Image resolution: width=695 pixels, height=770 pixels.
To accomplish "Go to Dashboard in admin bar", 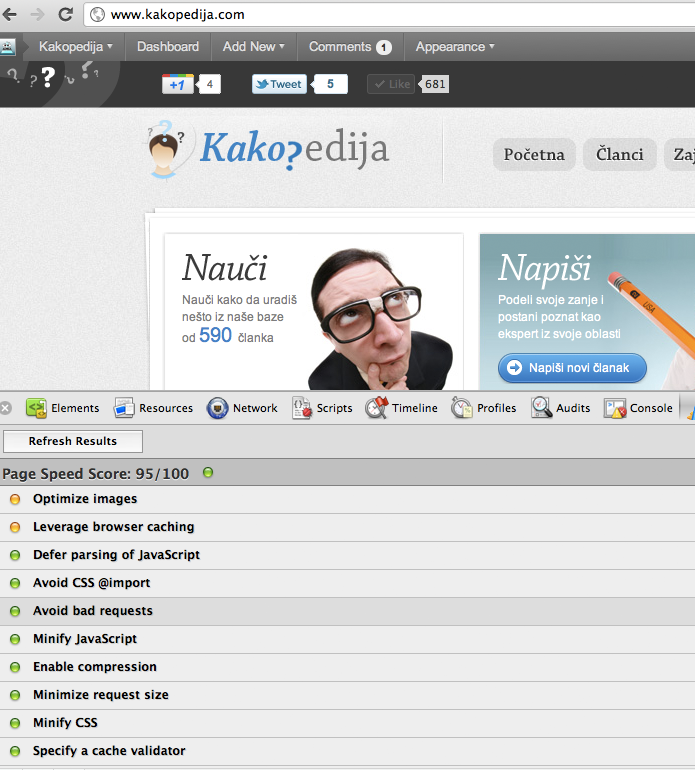I will click(x=167, y=47).
